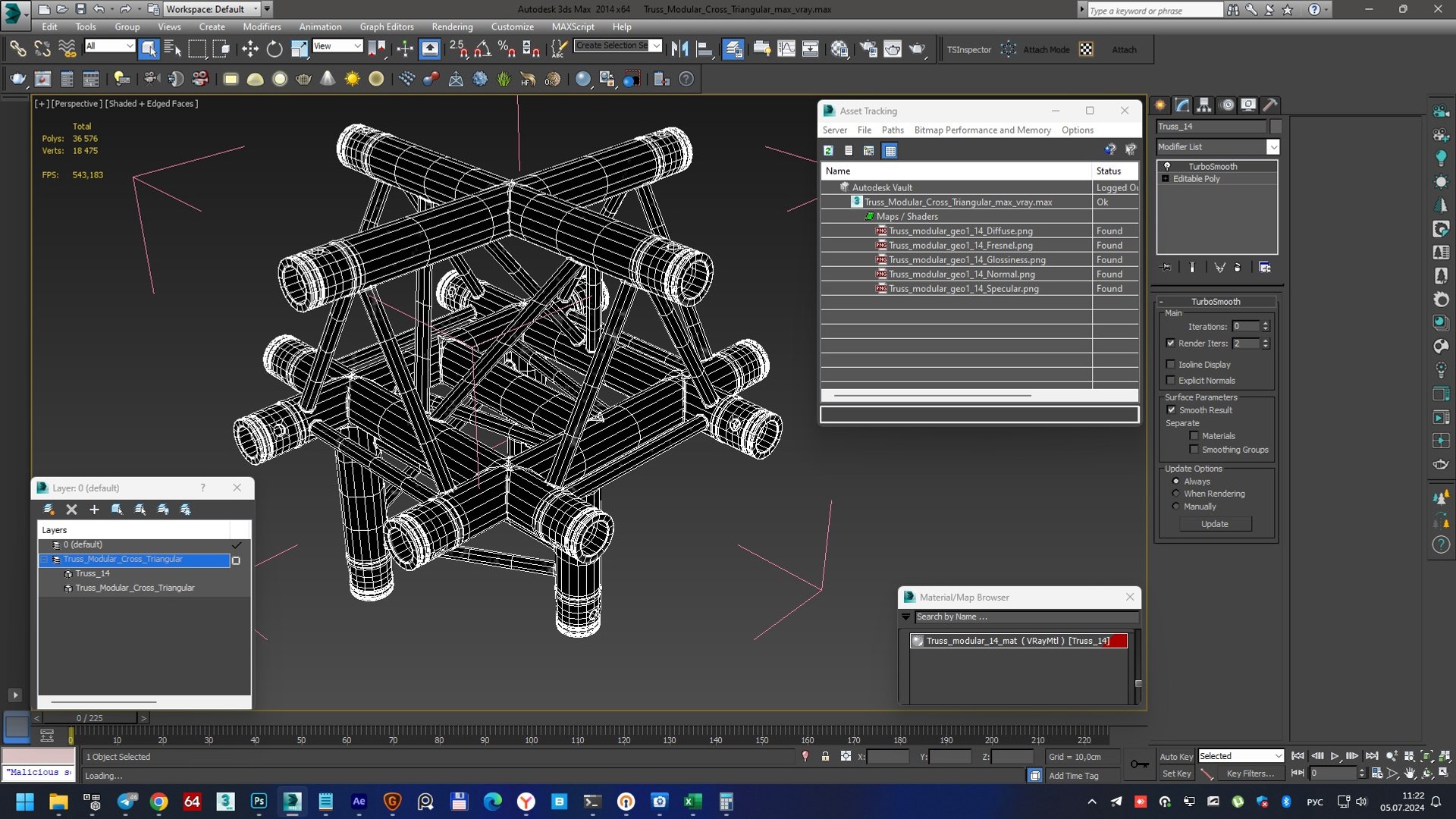The image size is (1456, 819).
Task: Open the Modifier List dropdown
Action: coord(1273,147)
